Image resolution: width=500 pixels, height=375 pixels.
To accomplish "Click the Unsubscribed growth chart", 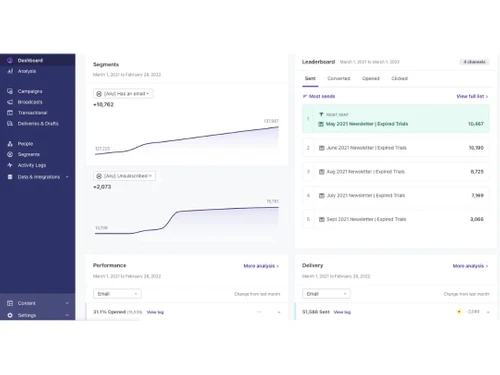I will 187,218.
